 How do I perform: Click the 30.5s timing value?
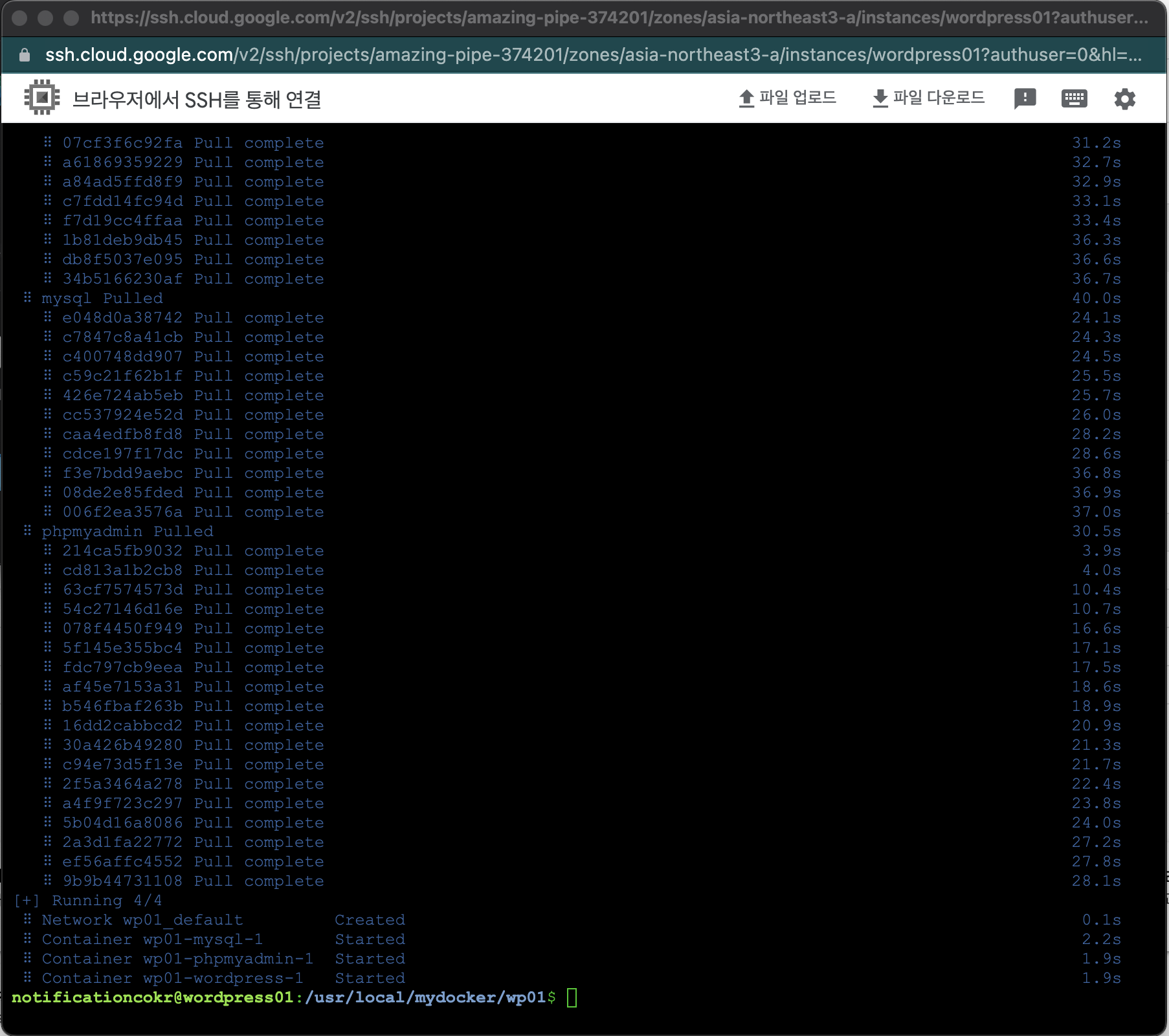point(1097,532)
